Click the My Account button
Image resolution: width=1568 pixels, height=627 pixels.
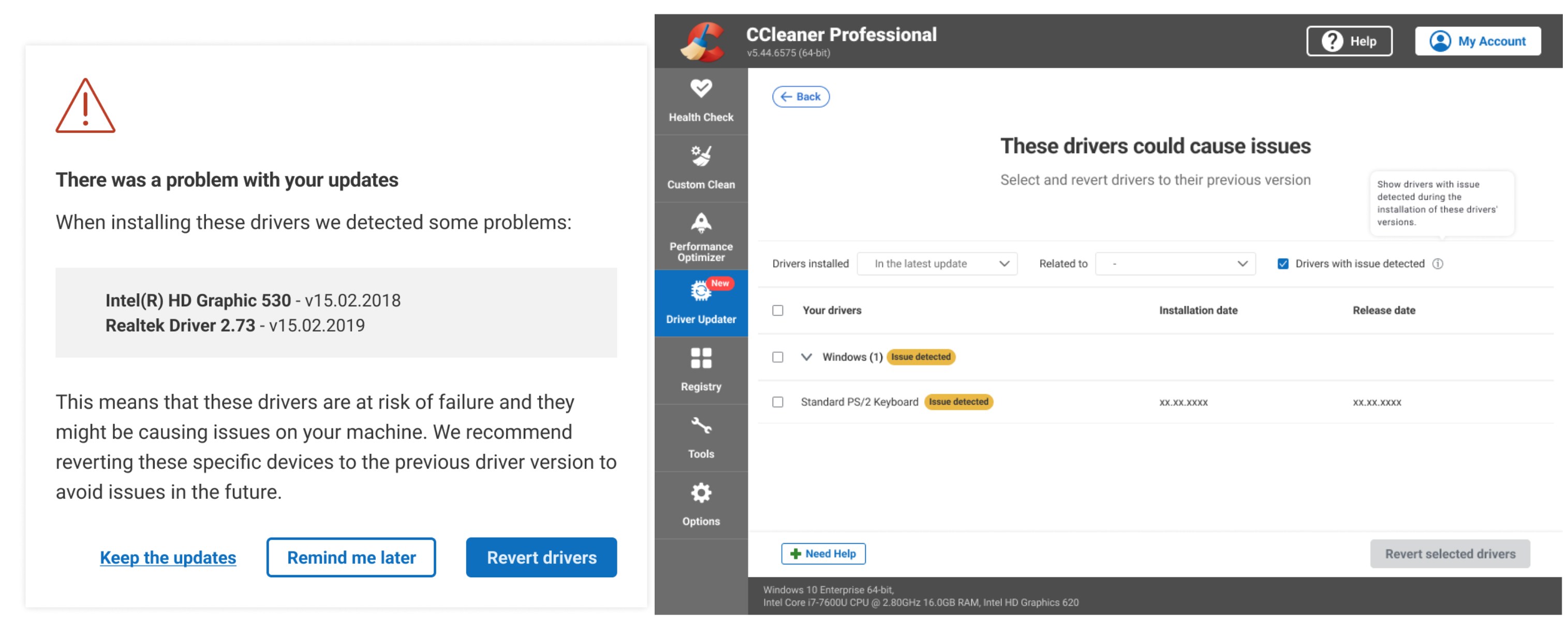[x=1477, y=41]
